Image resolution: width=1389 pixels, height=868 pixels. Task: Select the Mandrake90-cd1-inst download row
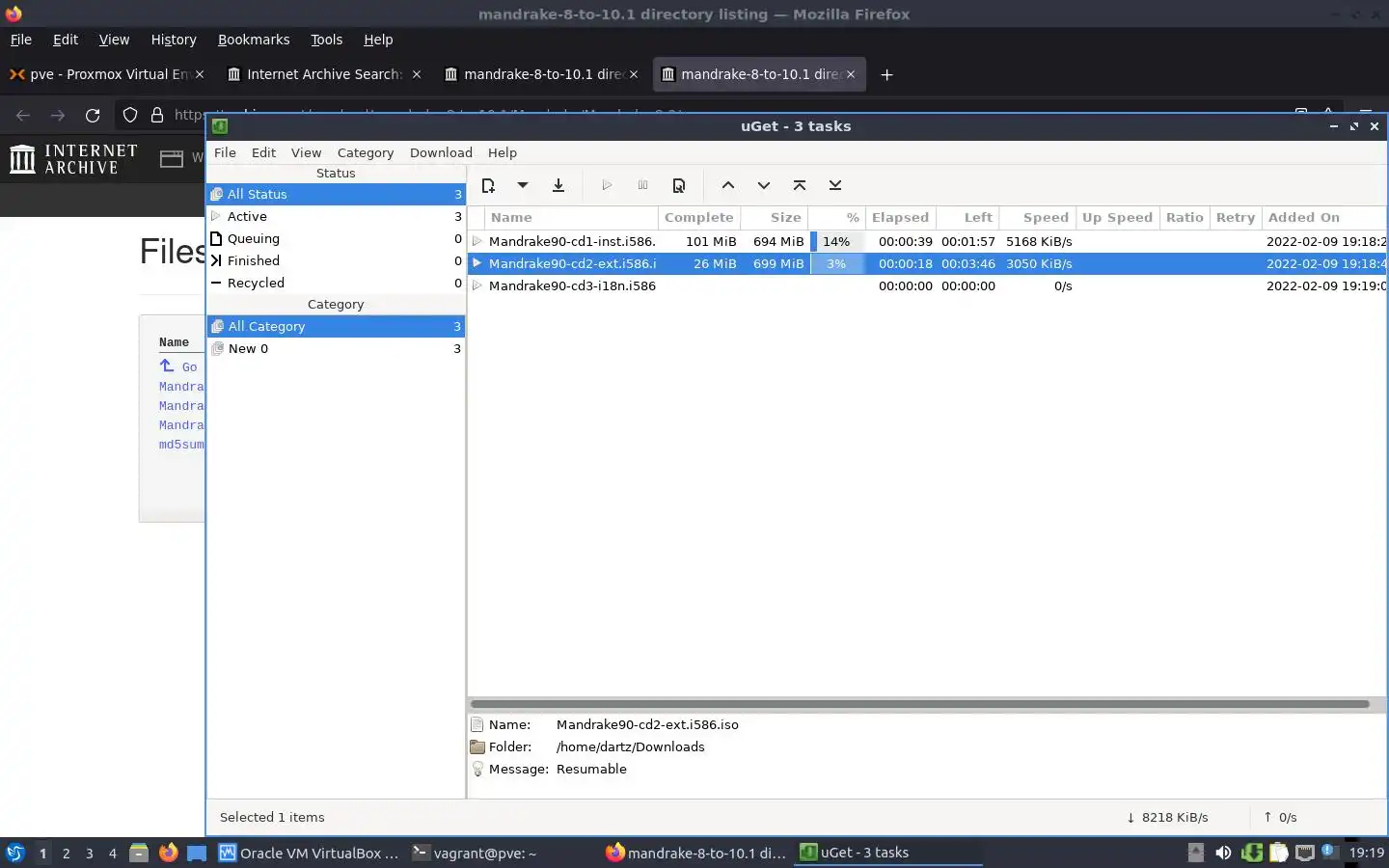click(x=928, y=241)
